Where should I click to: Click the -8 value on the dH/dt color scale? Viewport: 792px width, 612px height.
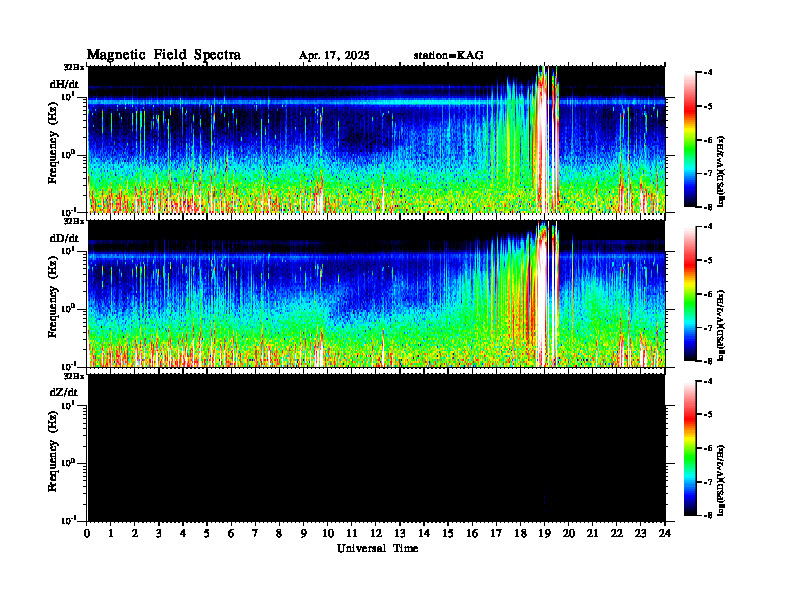tap(708, 207)
